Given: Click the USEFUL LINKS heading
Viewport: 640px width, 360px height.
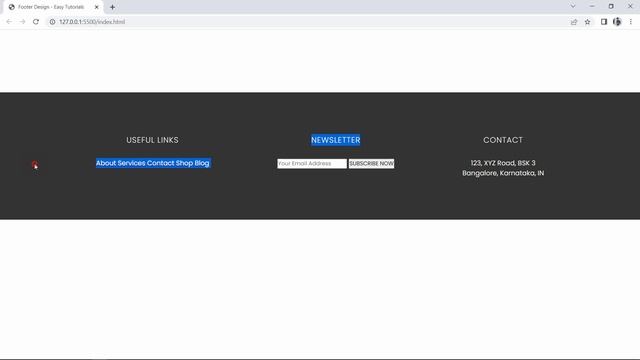Looking at the screenshot, I should 152,140.
